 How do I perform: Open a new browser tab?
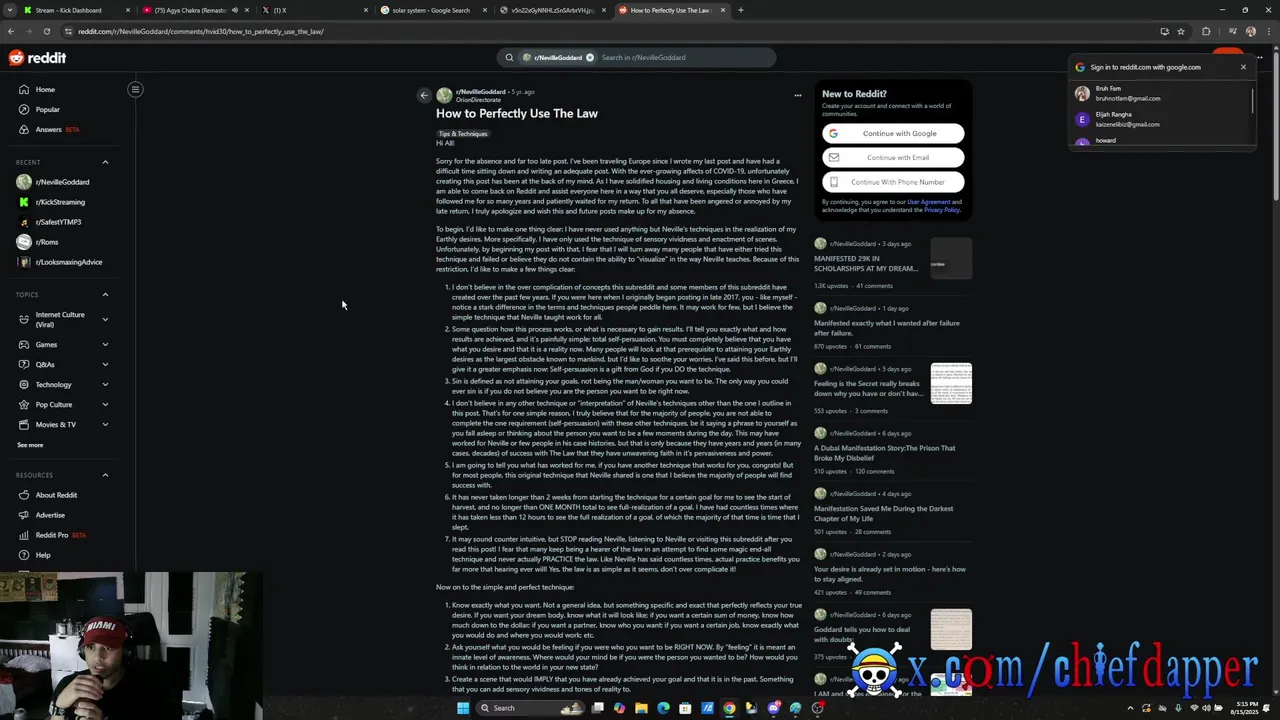pyautogui.click(x=740, y=10)
